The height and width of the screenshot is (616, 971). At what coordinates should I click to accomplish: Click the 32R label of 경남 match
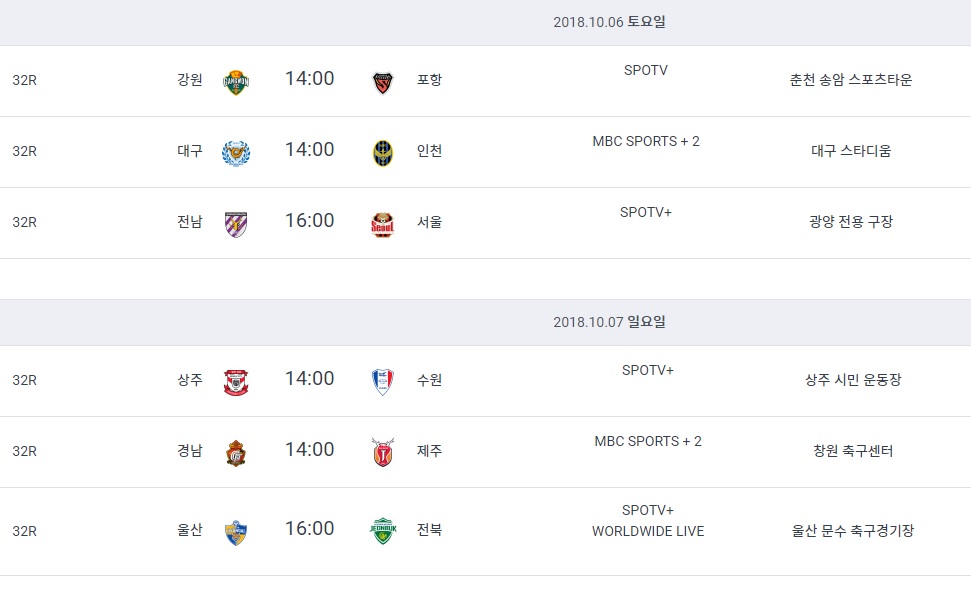tap(25, 451)
